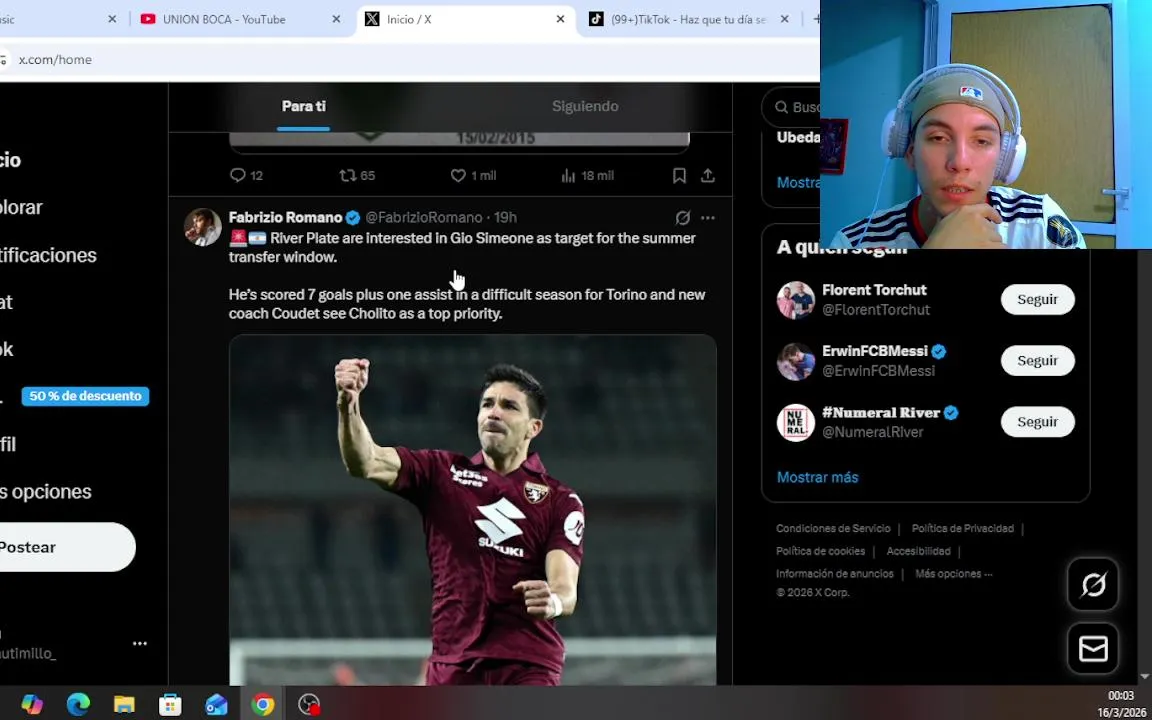Close the Inicio / X tab
1152x720 pixels.
(x=561, y=20)
